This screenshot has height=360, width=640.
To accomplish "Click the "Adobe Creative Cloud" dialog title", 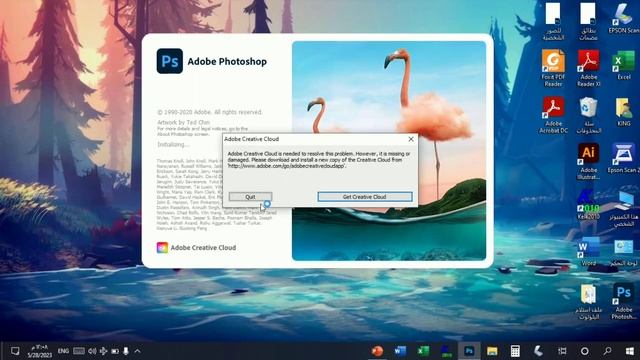I will pos(252,139).
